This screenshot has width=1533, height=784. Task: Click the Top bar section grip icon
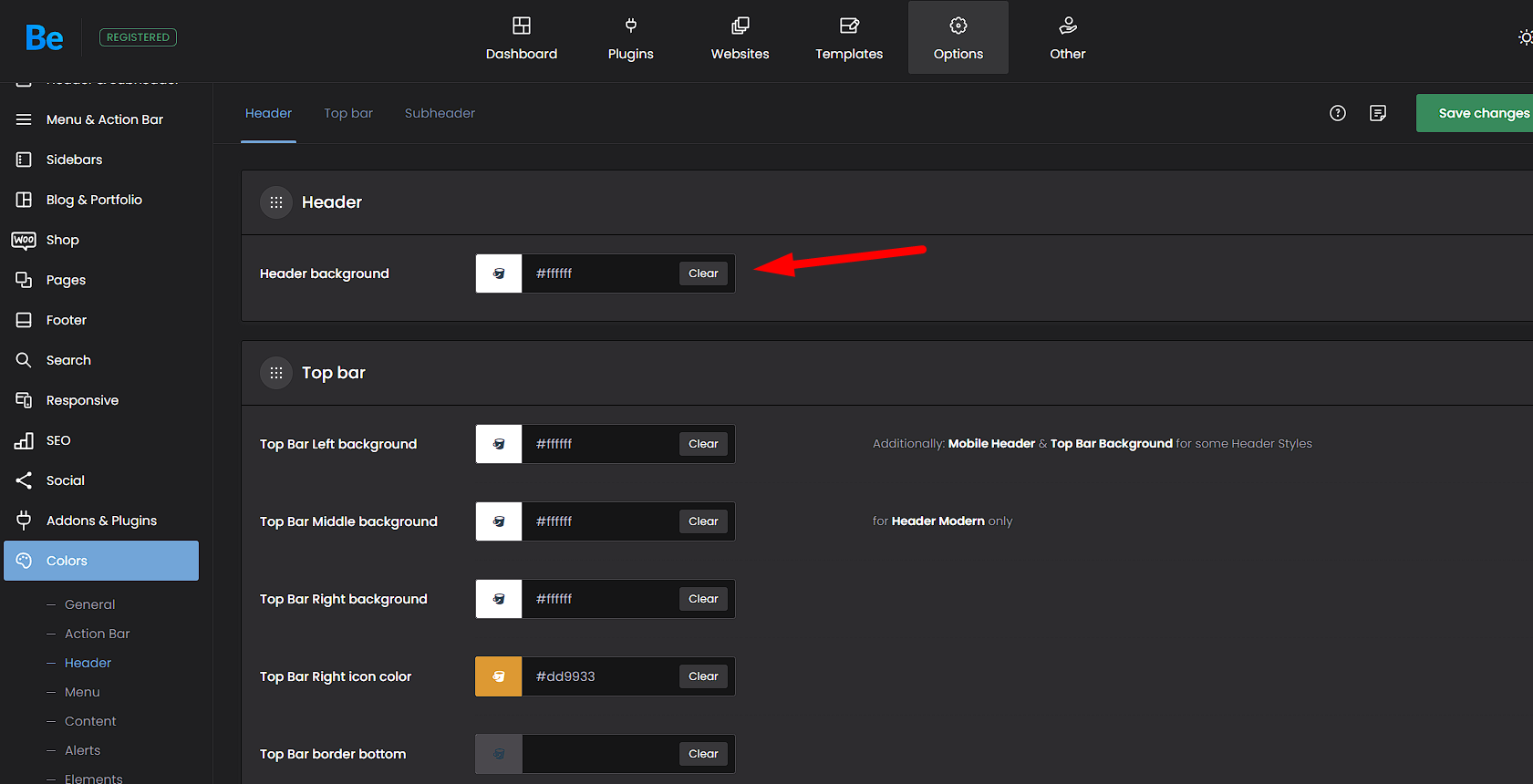click(276, 373)
